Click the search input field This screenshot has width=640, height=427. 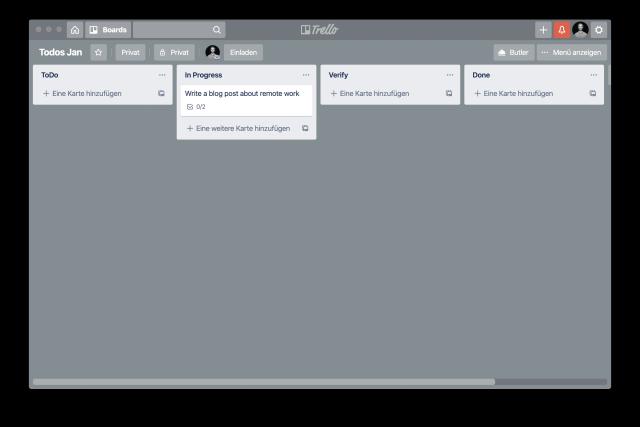pos(178,30)
